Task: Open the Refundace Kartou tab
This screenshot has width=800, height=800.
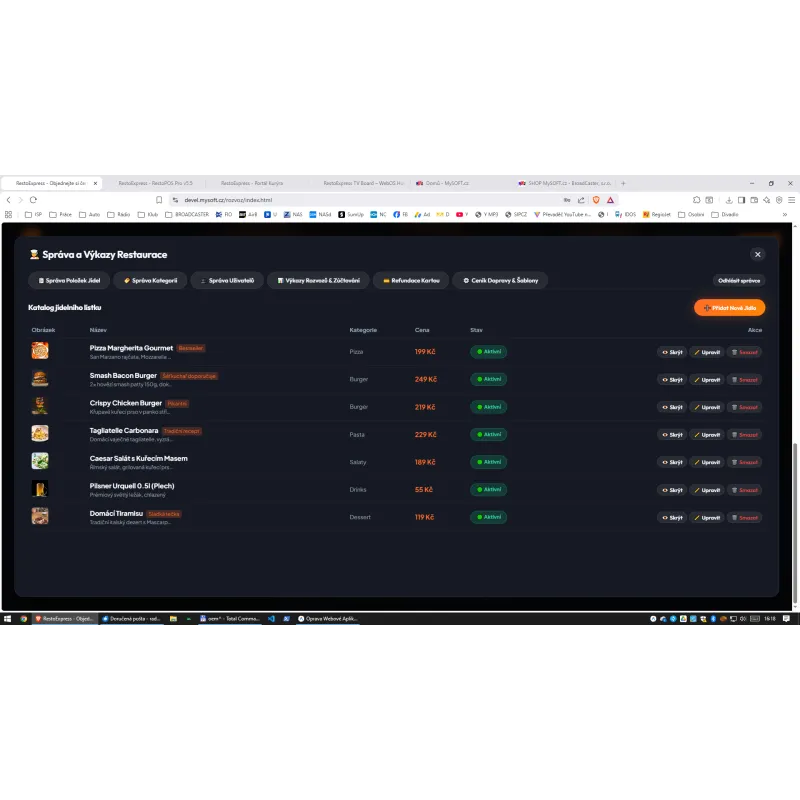Action: pos(411,280)
